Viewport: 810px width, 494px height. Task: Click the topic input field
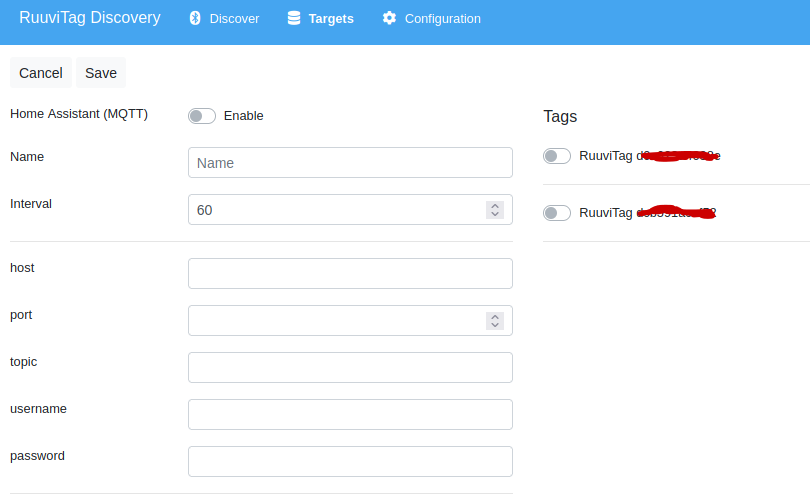click(350, 367)
